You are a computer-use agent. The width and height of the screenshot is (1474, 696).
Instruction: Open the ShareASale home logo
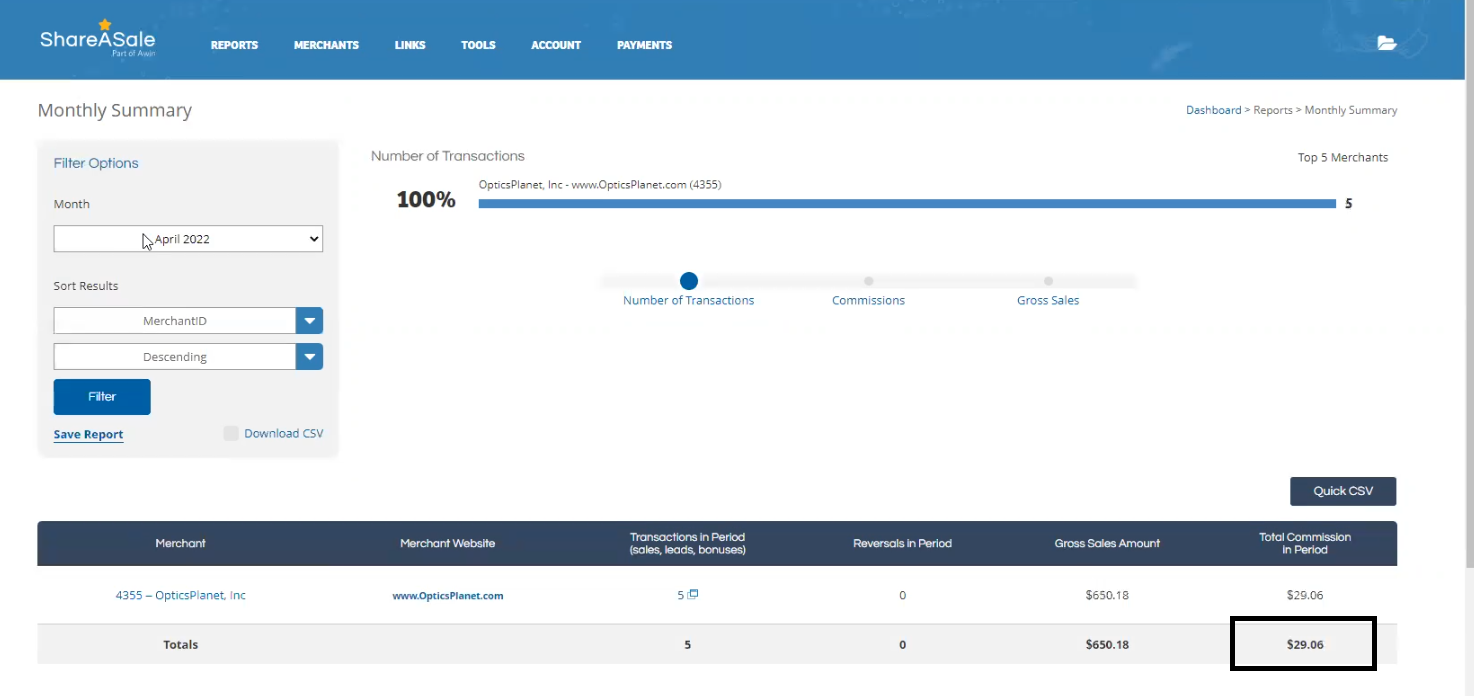click(x=98, y=39)
